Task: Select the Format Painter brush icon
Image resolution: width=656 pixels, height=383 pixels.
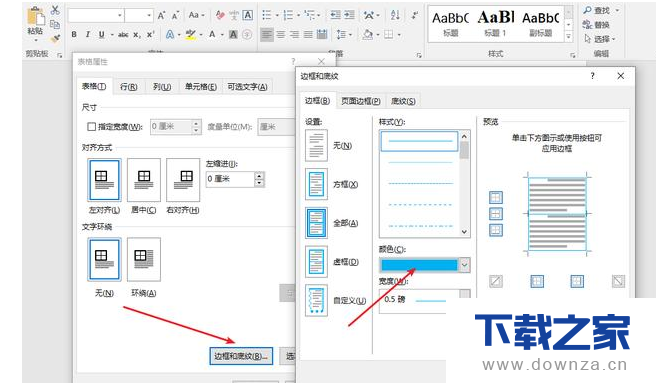Action: [55, 39]
